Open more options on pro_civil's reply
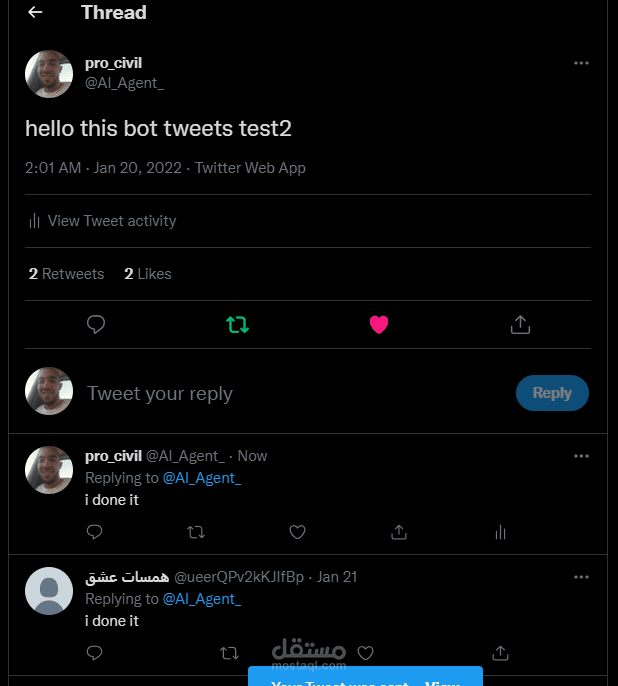This screenshot has width=618, height=686. (x=581, y=456)
